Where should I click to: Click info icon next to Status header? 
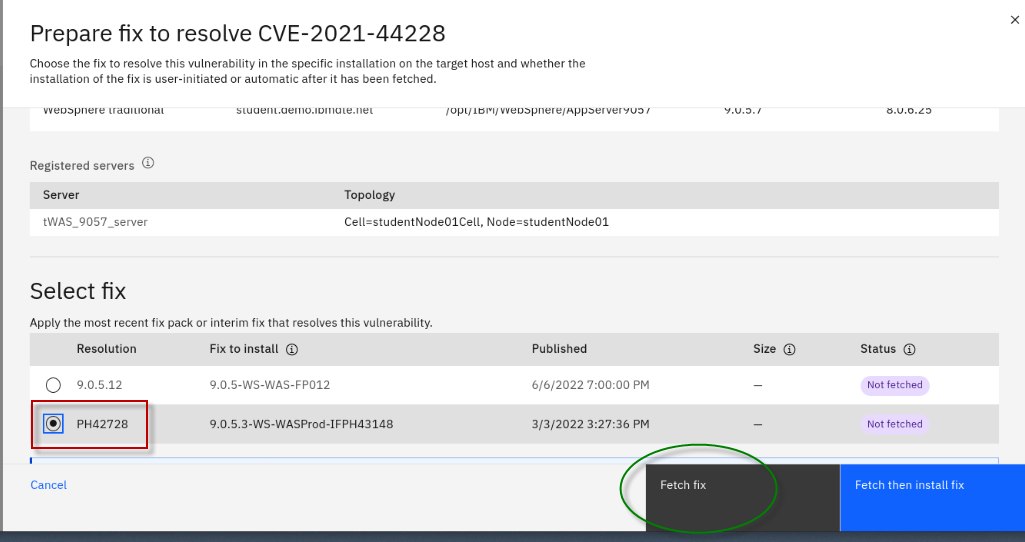pyautogui.click(x=909, y=350)
